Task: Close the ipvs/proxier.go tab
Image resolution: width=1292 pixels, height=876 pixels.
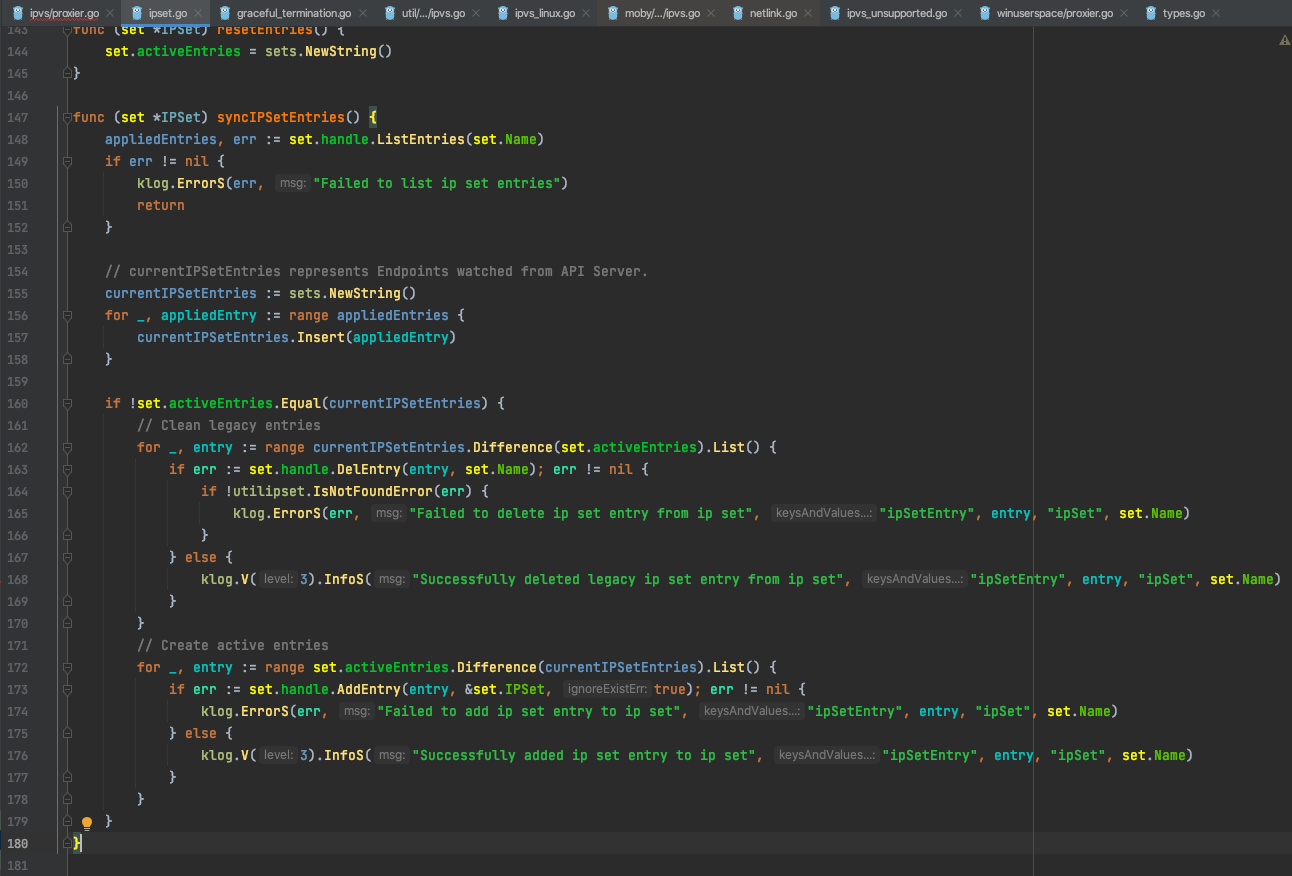Action: pos(109,14)
